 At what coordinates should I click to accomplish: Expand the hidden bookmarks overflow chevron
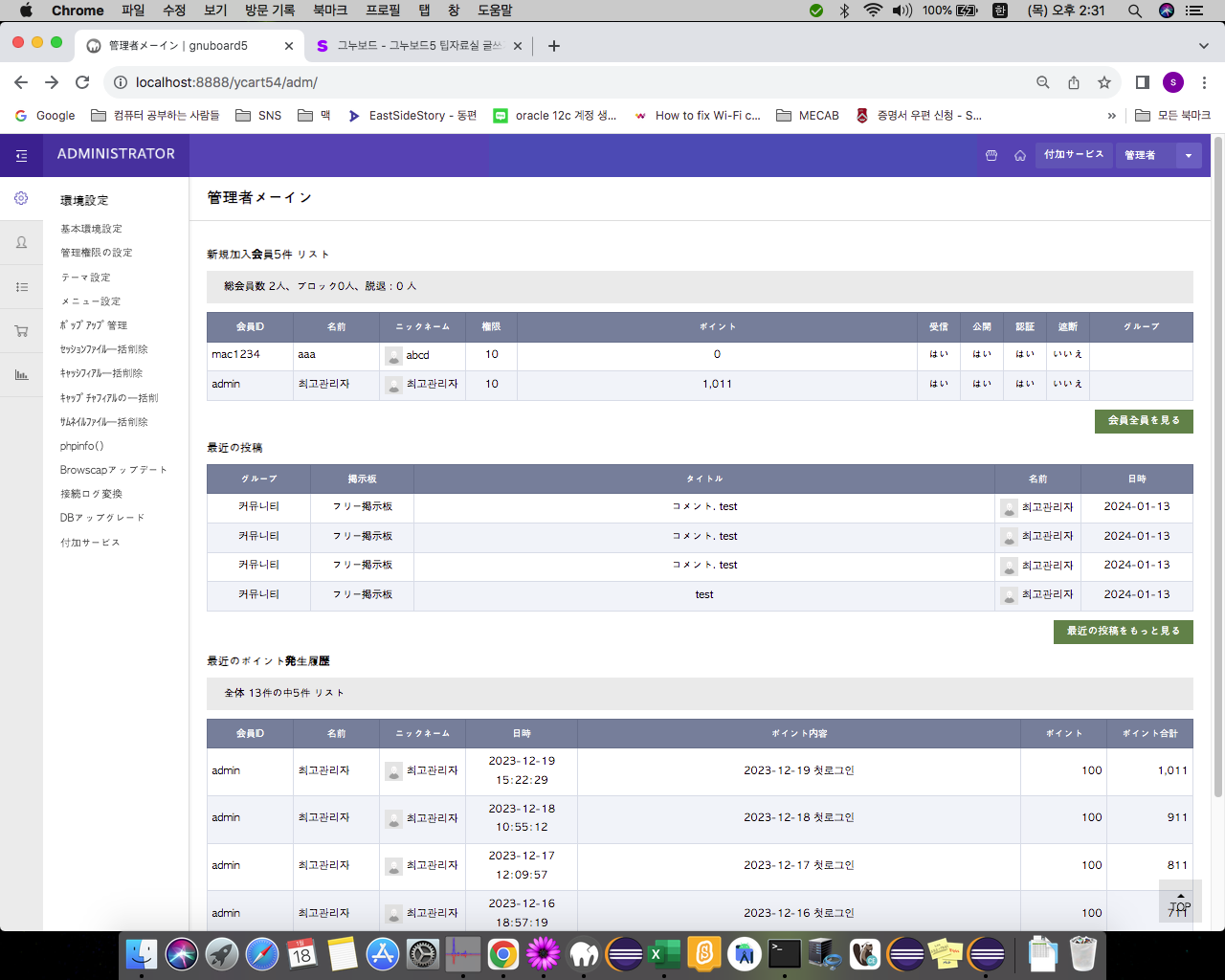pos(1111,116)
